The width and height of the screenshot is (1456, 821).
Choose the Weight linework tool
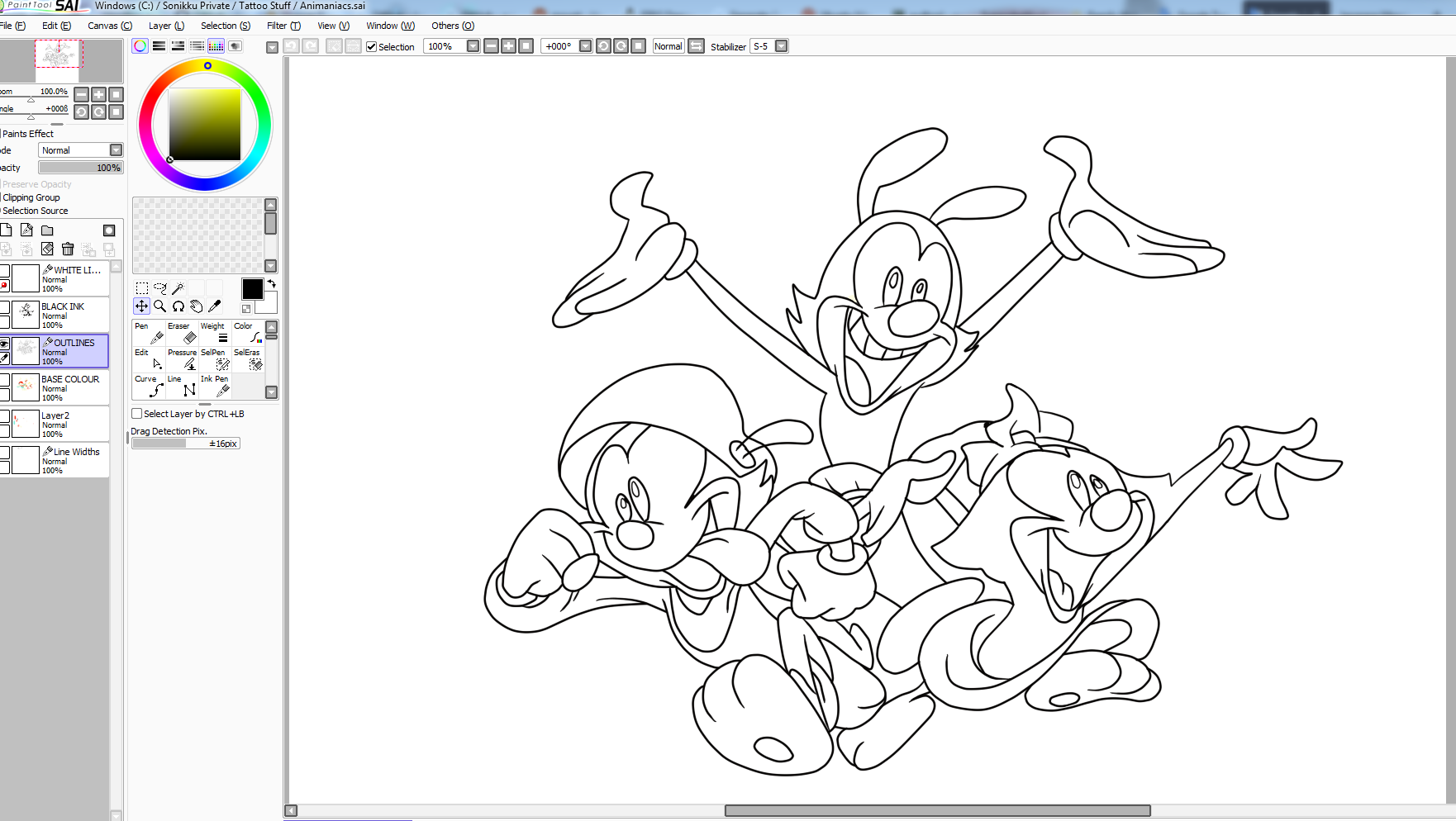coord(215,333)
